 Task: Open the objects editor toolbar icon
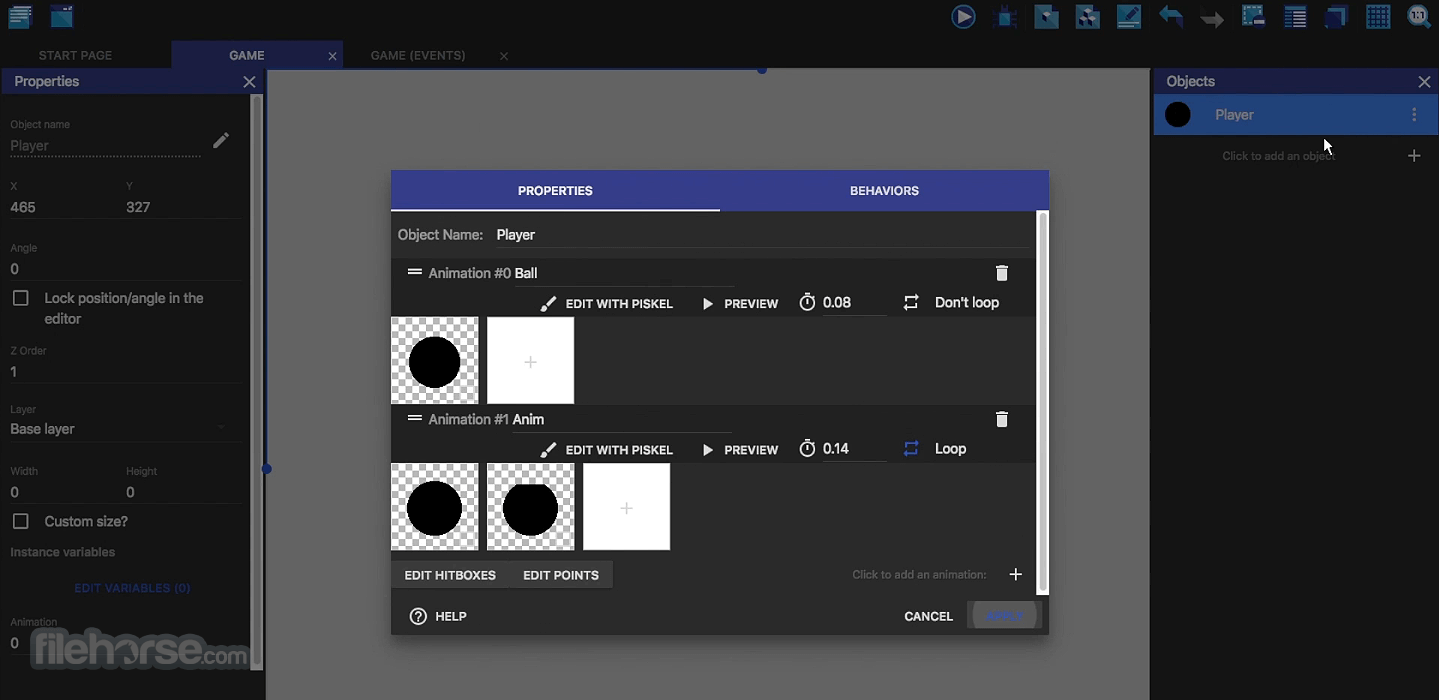(1047, 17)
